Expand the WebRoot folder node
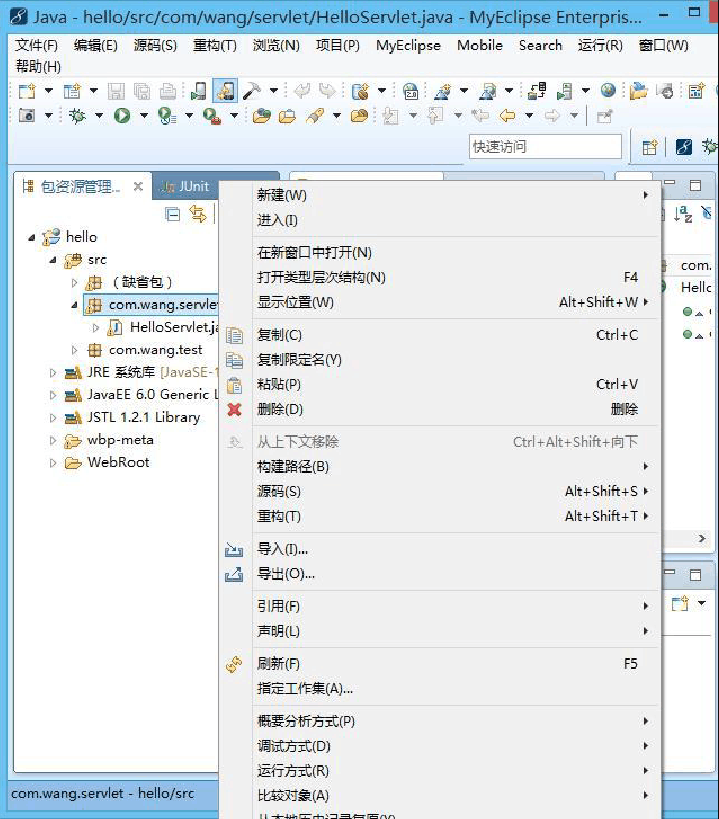The height and width of the screenshot is (819, 719). pyautogui.click(x=53, y=463)
